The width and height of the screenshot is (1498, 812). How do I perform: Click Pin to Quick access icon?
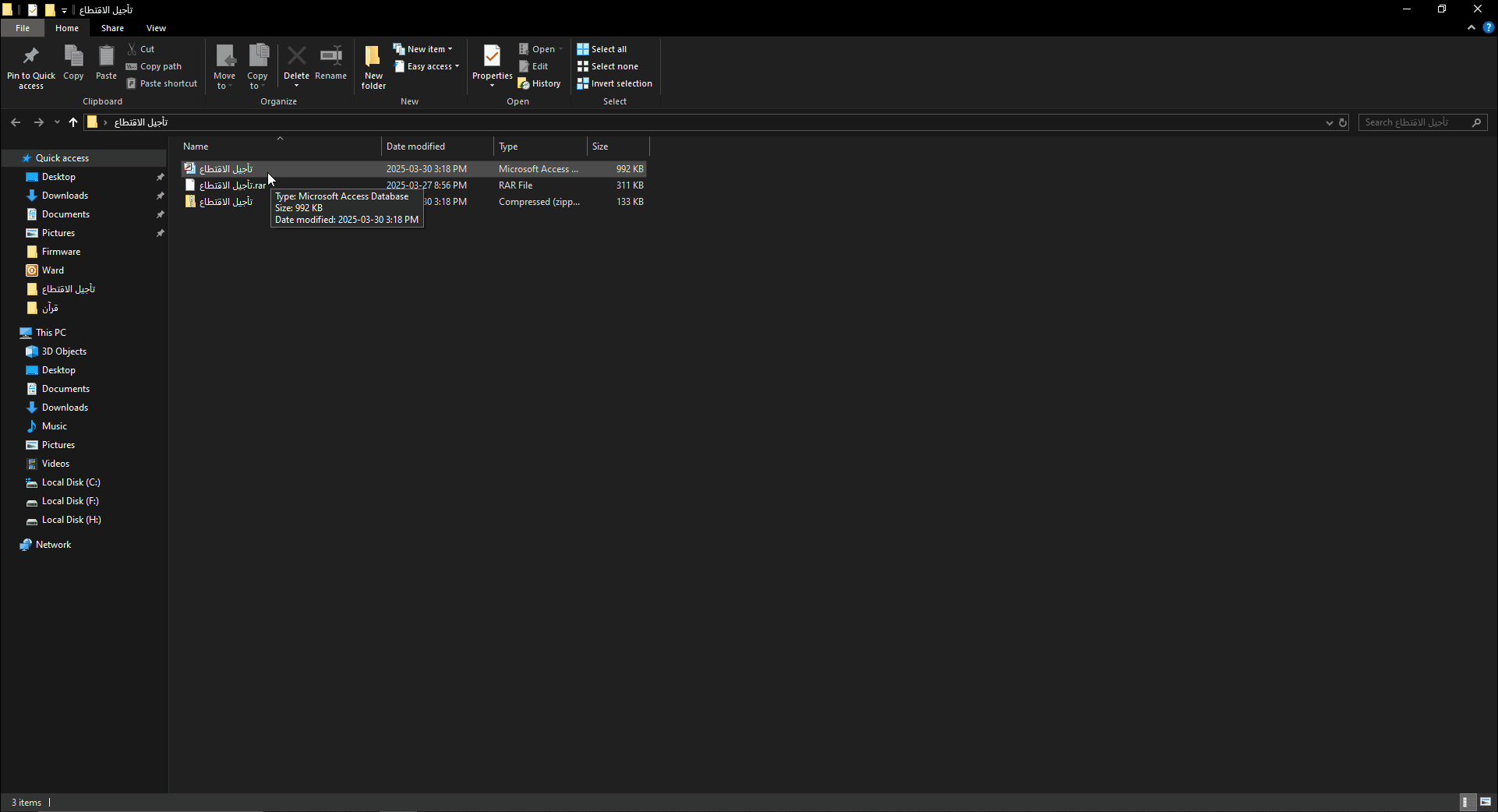(31, 57)
